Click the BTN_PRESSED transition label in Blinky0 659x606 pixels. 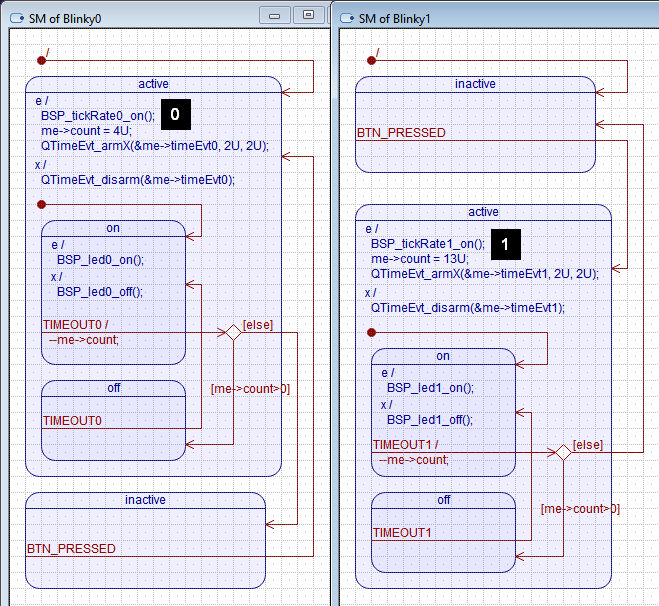[71, 548]
